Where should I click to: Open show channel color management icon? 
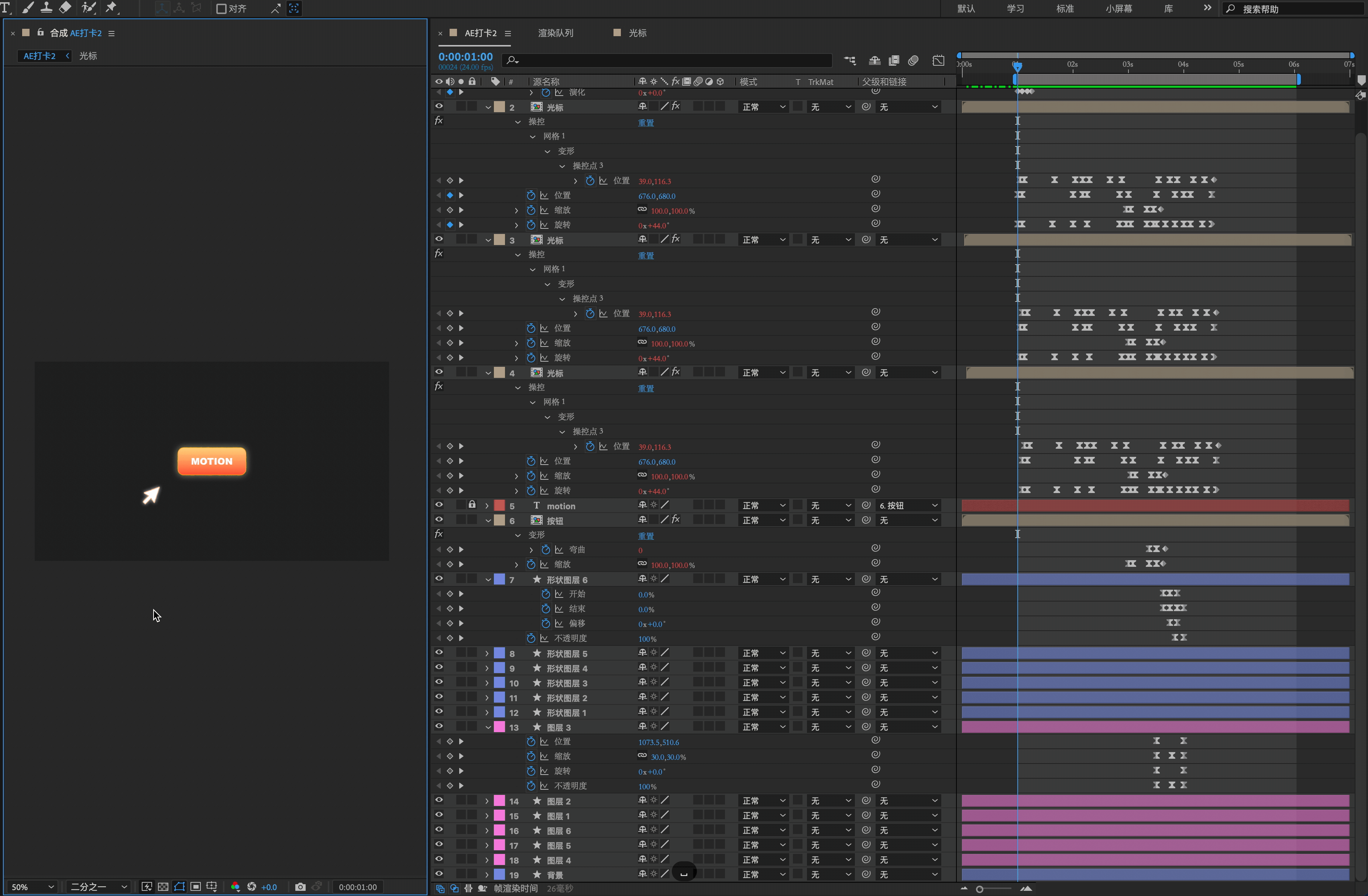tap(235, 887)
